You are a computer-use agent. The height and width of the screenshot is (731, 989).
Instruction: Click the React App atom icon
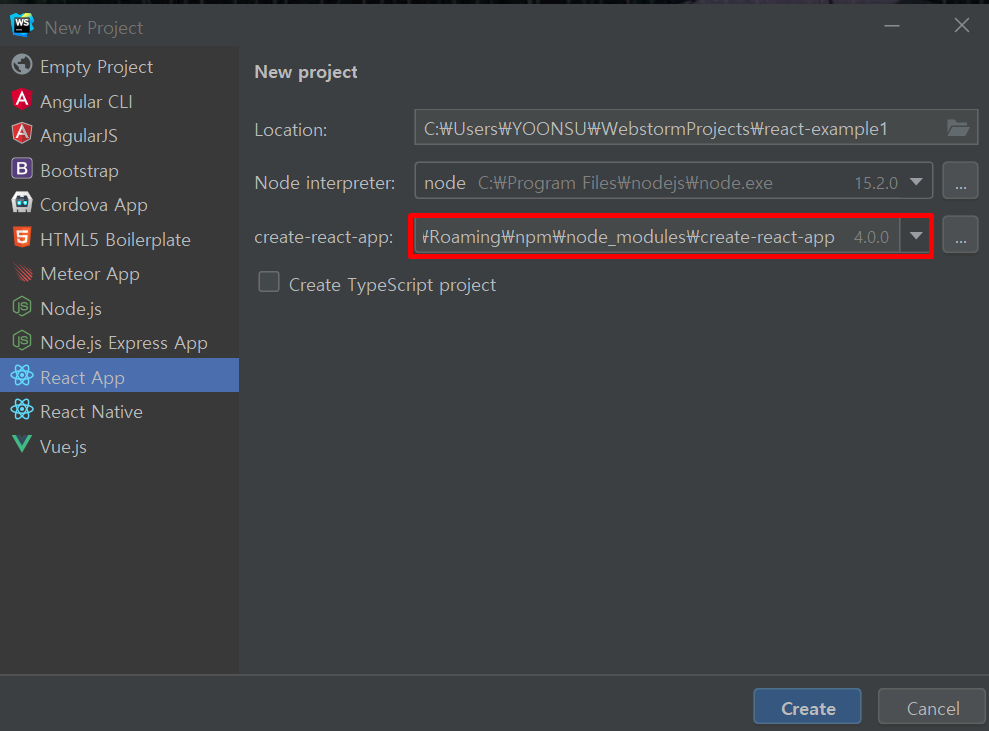(x=22, y=376)
